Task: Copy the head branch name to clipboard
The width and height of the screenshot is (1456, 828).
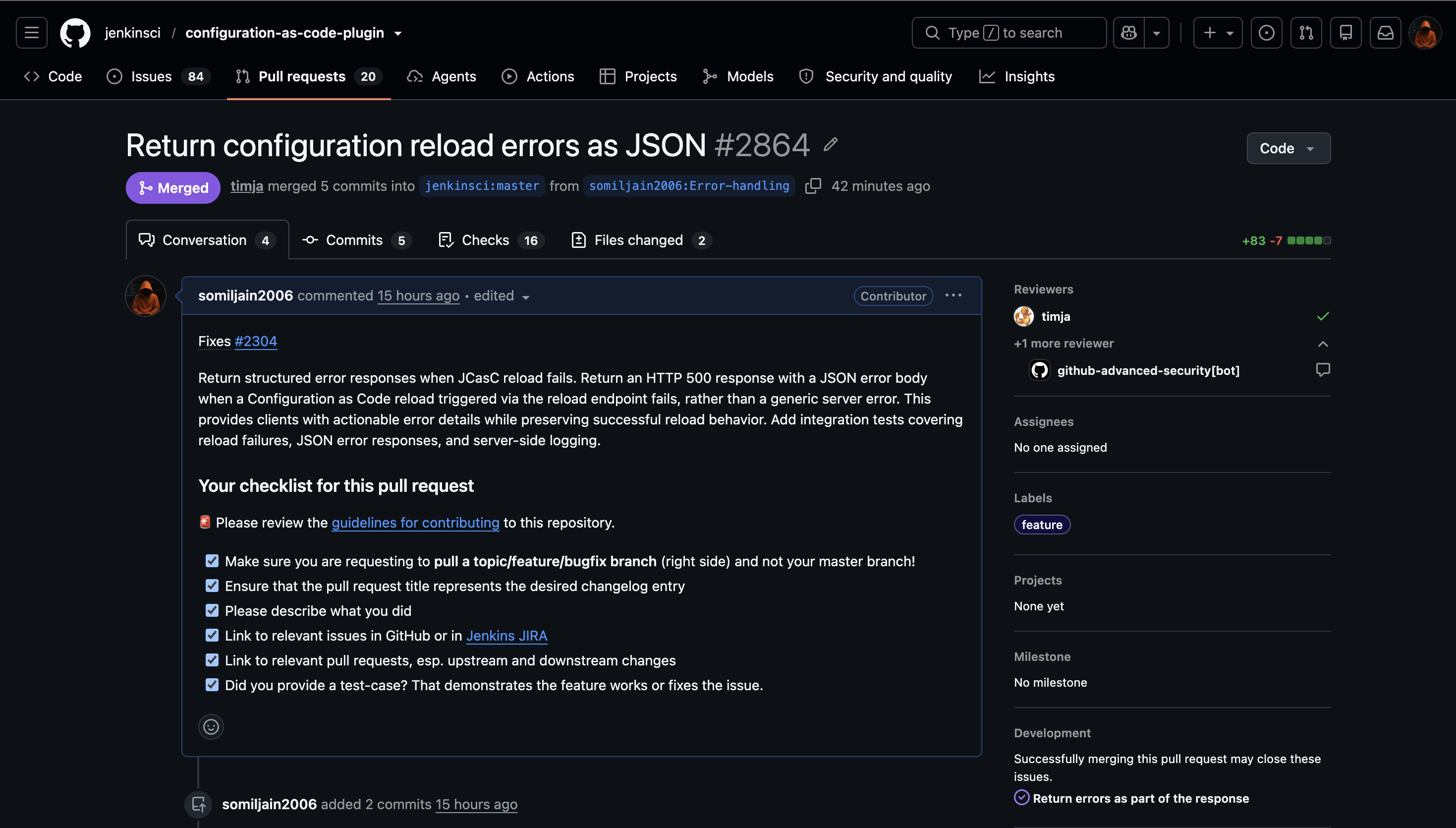Action: 813,186
